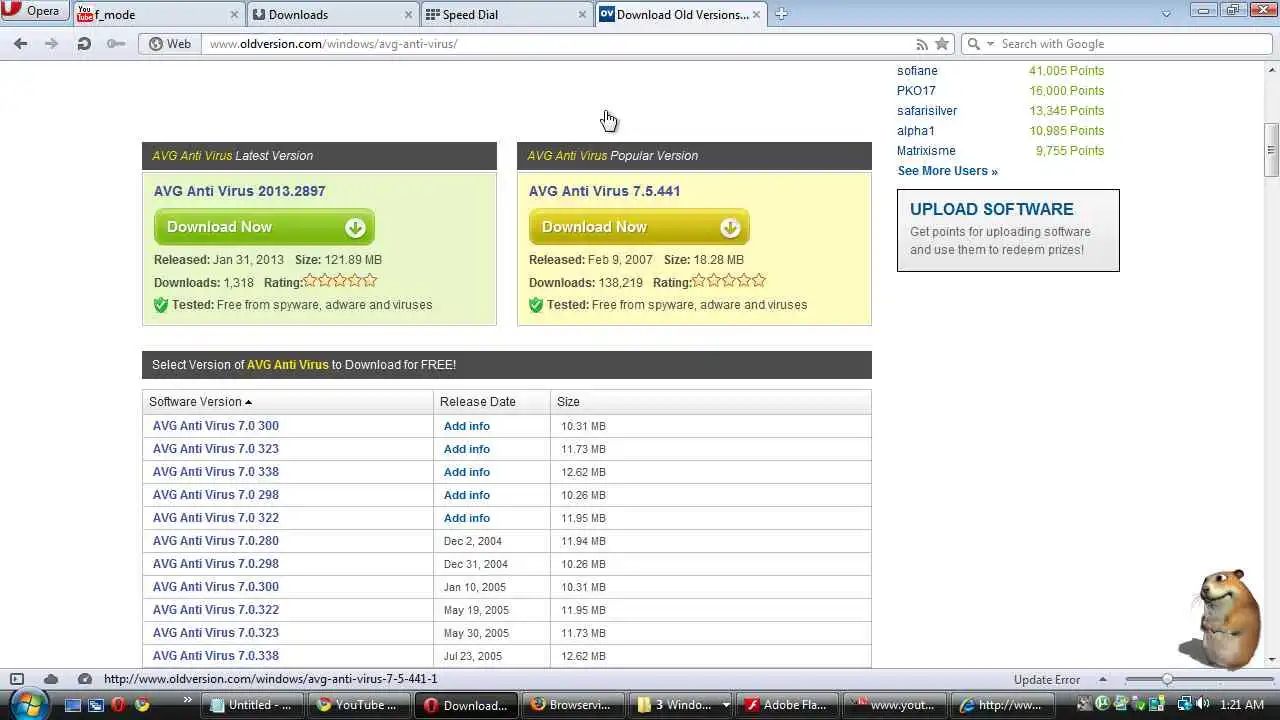Click the search magnifier icon
1280x720 pixels.
(974, 44)
